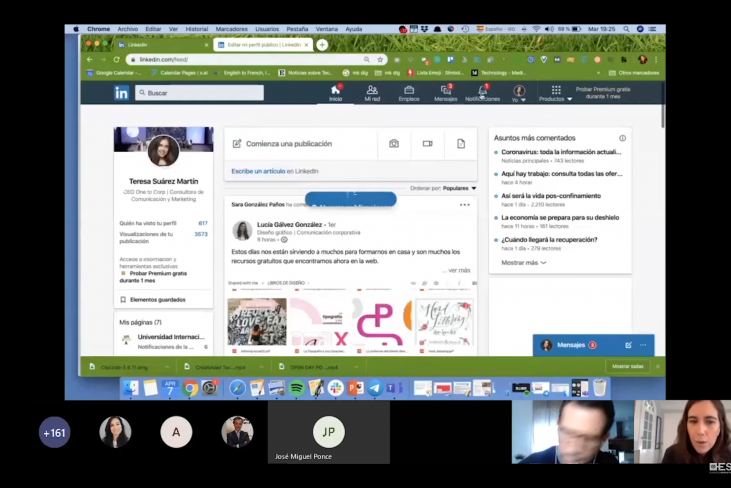
Task: Open the Mi red section
Action: (372, 93)
